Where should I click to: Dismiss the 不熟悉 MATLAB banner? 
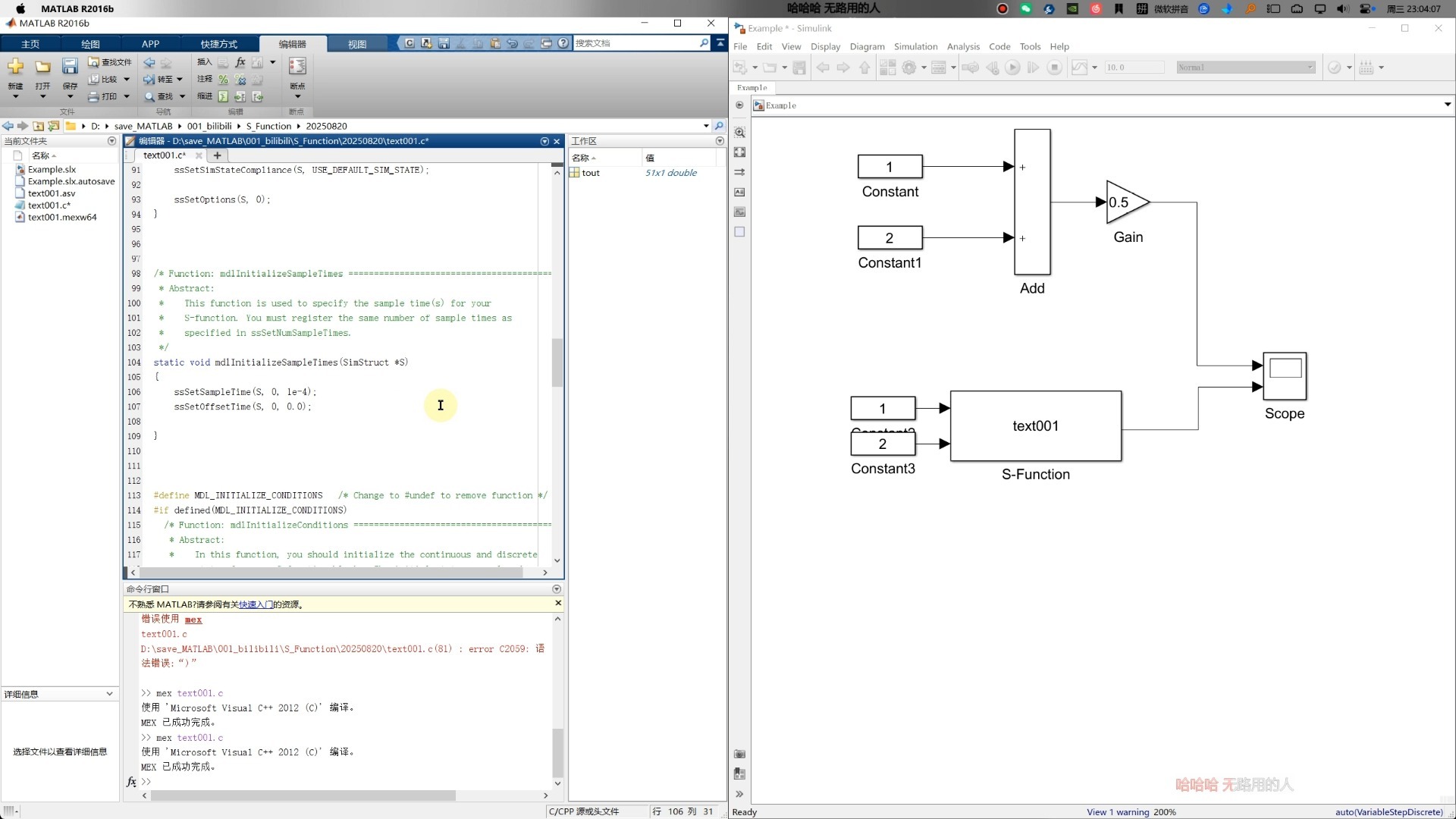pyautogui.click(x=558, y=604)
